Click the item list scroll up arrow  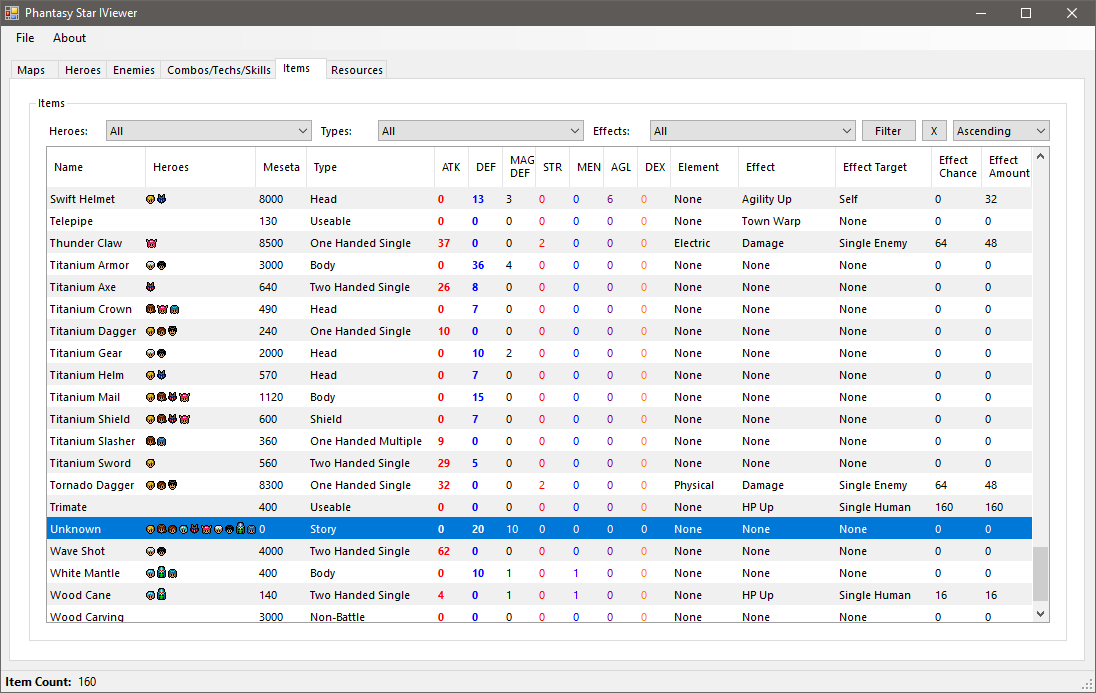pos(1040,157)
